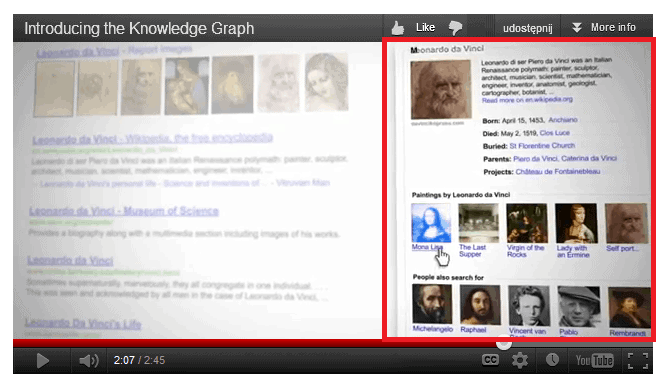Open the video settings gear
The width and height of the screenshot is (662, 387).
tap(520, 360)
